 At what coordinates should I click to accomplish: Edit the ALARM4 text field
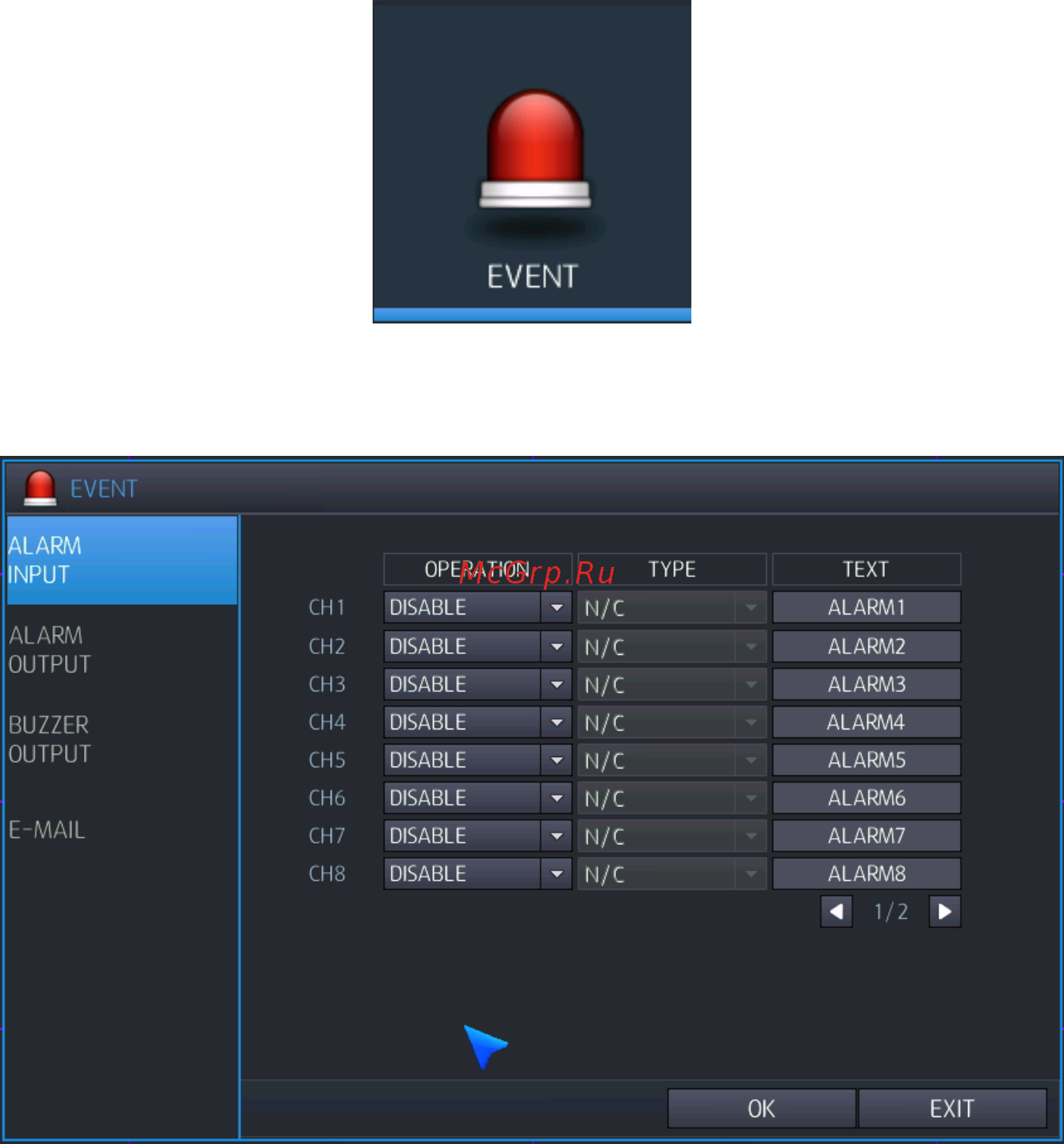pos(867,722)
